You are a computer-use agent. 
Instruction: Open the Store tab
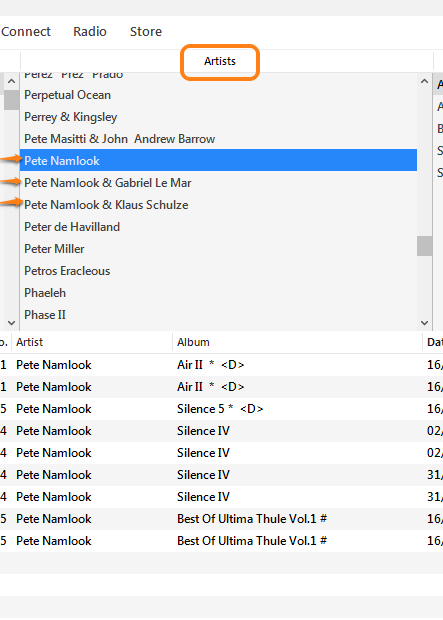(146, 32)
